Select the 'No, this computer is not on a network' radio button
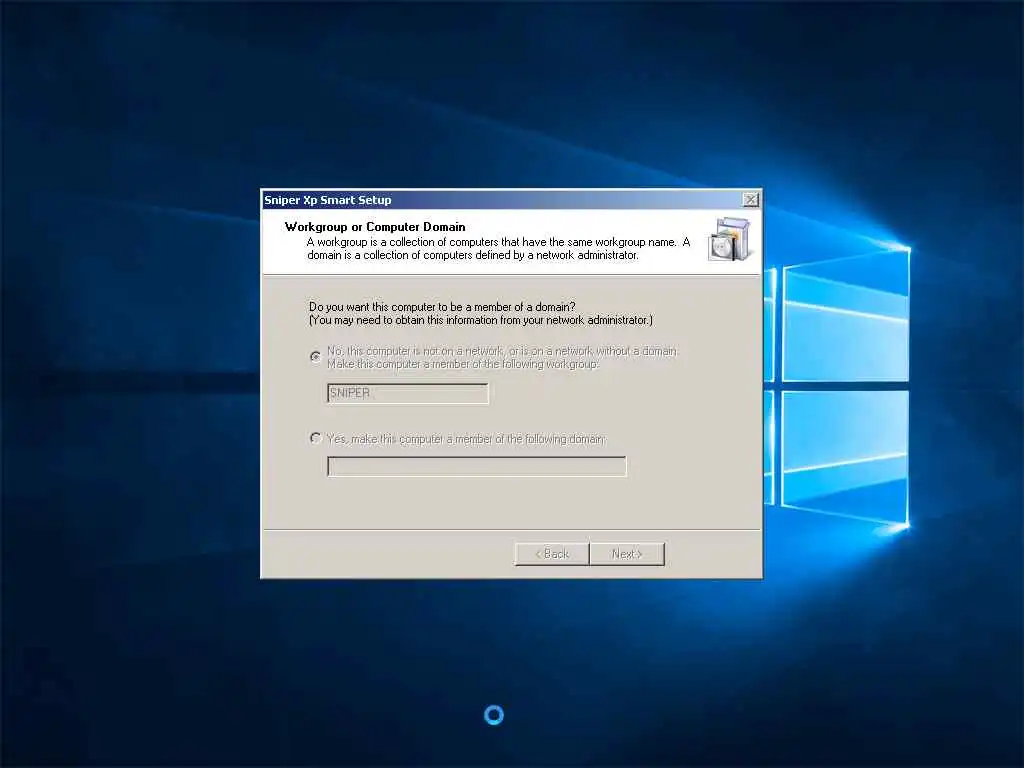1024x768 pixels. 315,357
